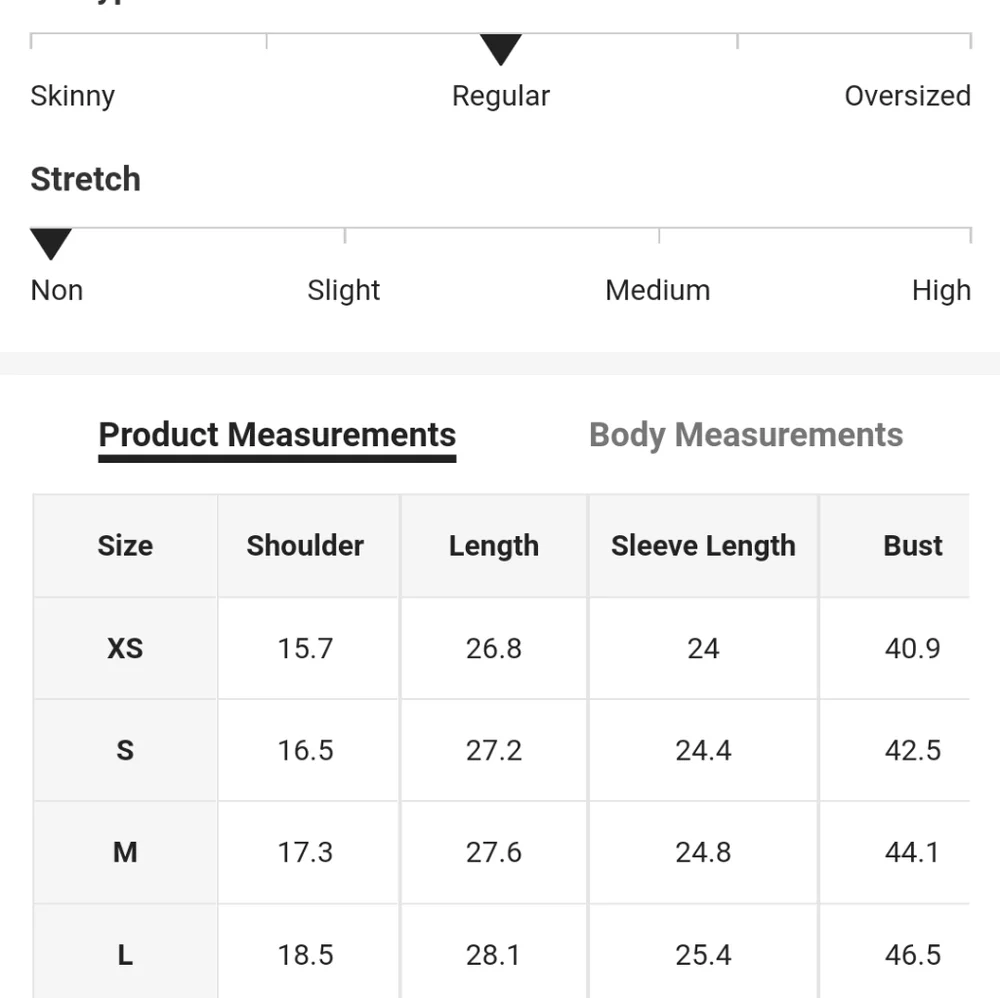The image size is (1000, 998).
Task: Click the Length column header
Action: click(x=494, y=546)
